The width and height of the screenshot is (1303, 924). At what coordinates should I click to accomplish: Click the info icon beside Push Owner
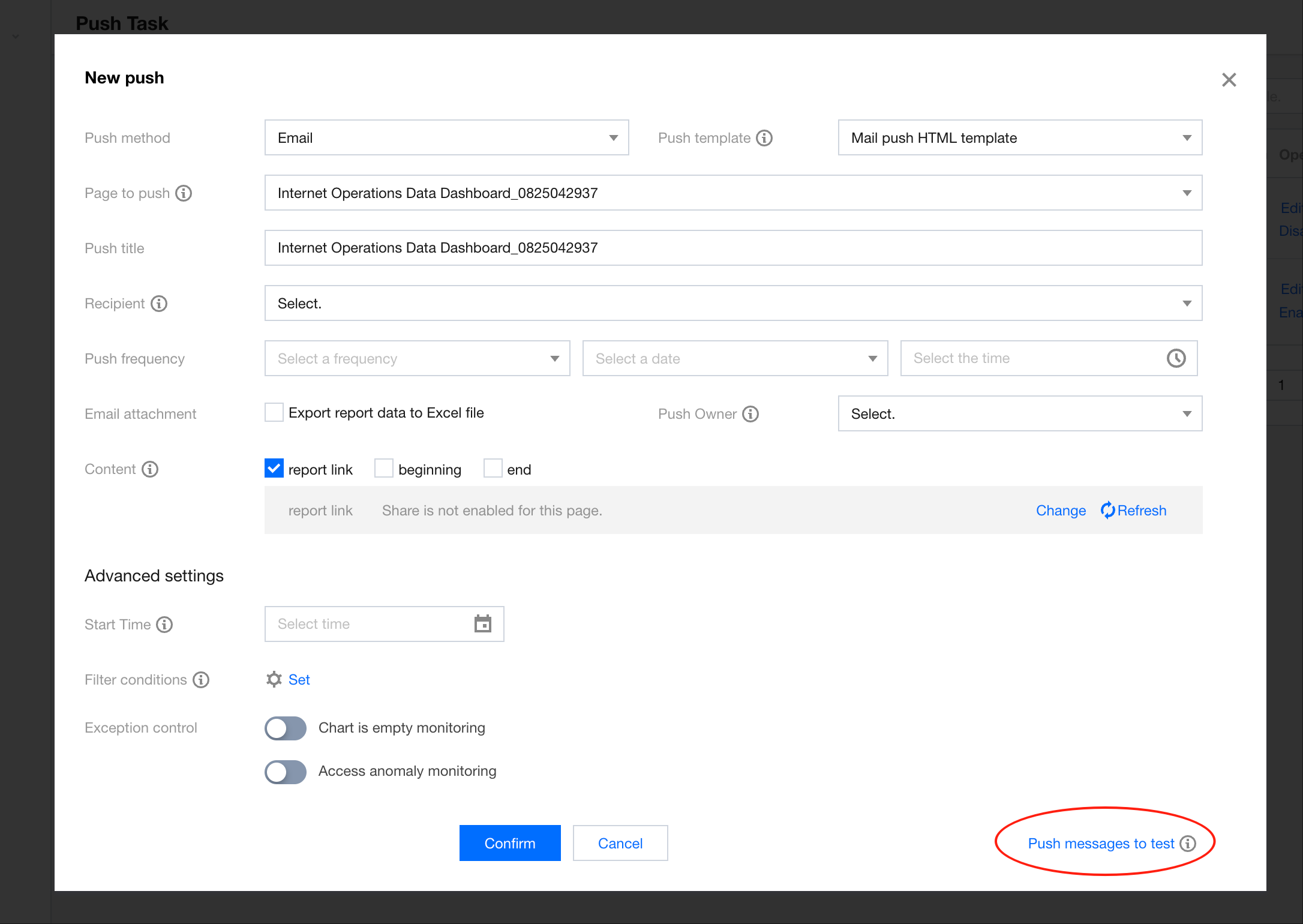750,414
